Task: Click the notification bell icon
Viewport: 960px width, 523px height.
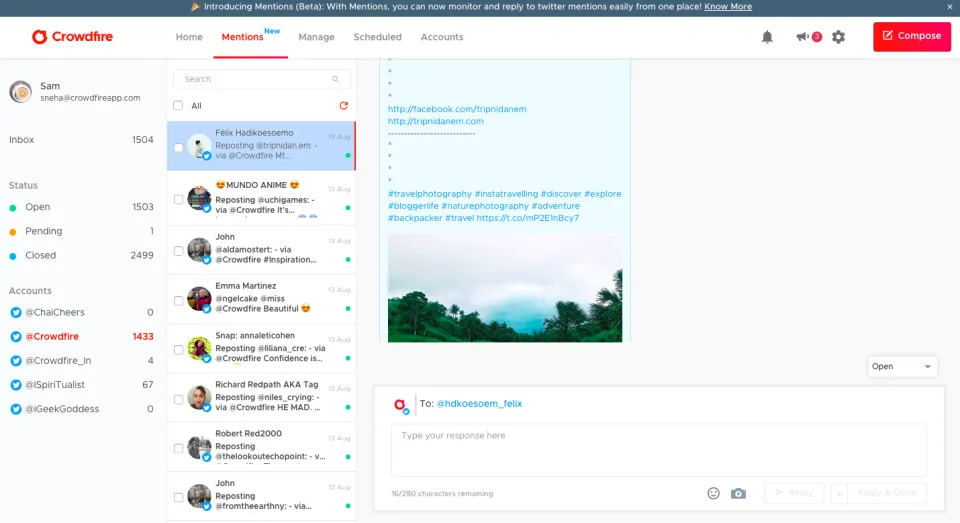Action: pyautogui.click(x=767, y=37)
